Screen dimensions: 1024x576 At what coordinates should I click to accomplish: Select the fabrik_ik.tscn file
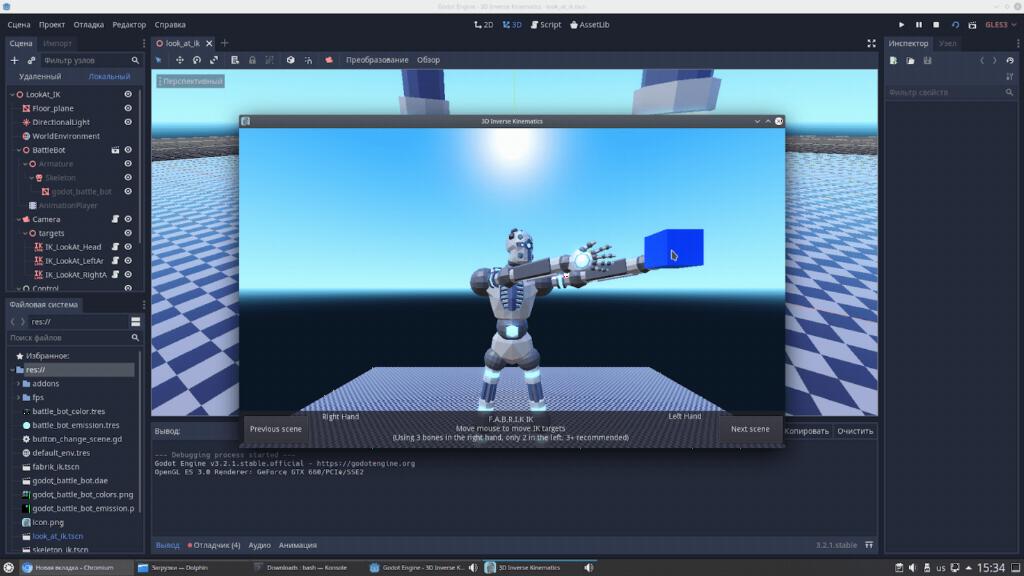(56, 467)
